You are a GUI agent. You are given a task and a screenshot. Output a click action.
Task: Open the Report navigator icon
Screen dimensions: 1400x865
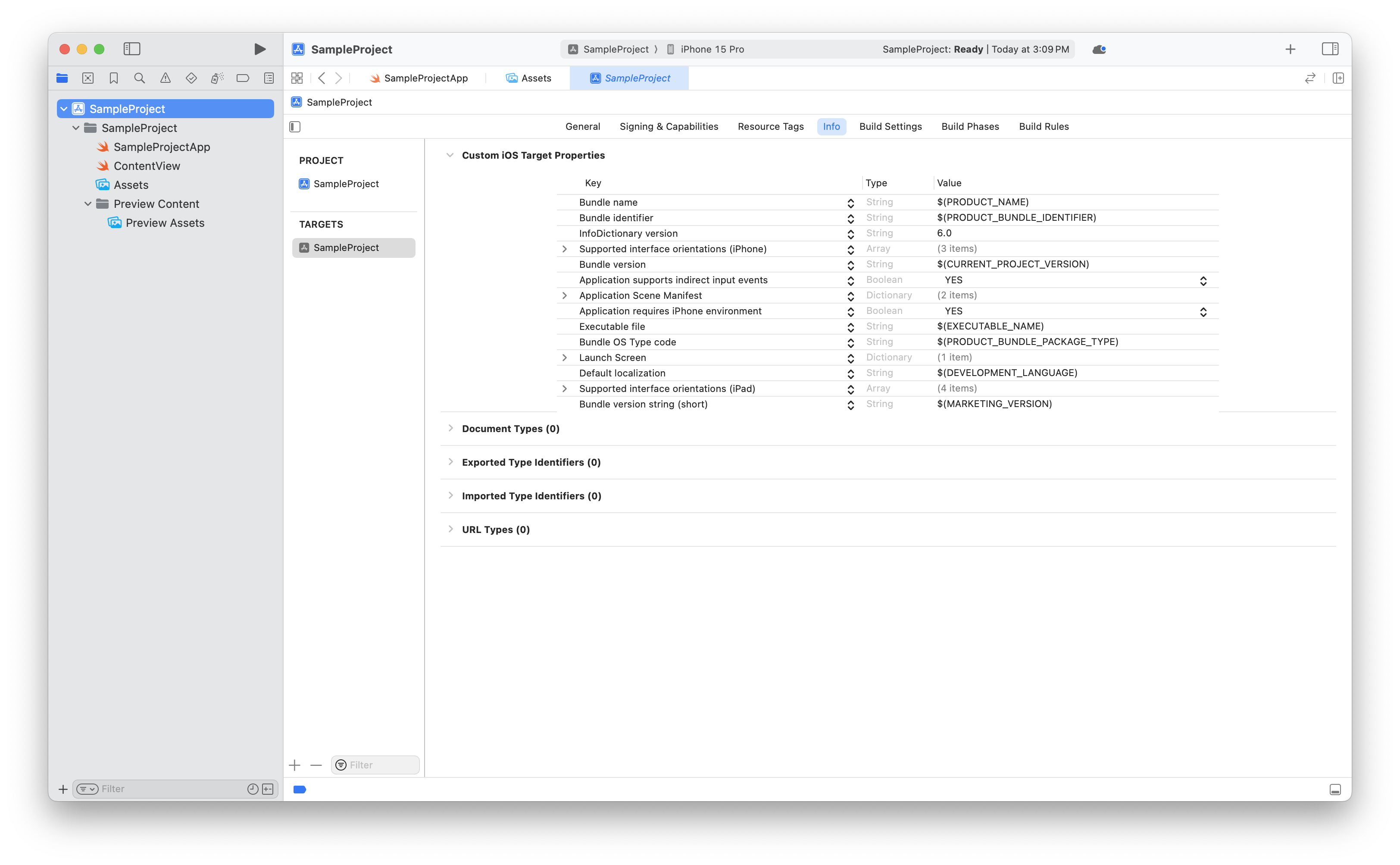pos(269,78)
